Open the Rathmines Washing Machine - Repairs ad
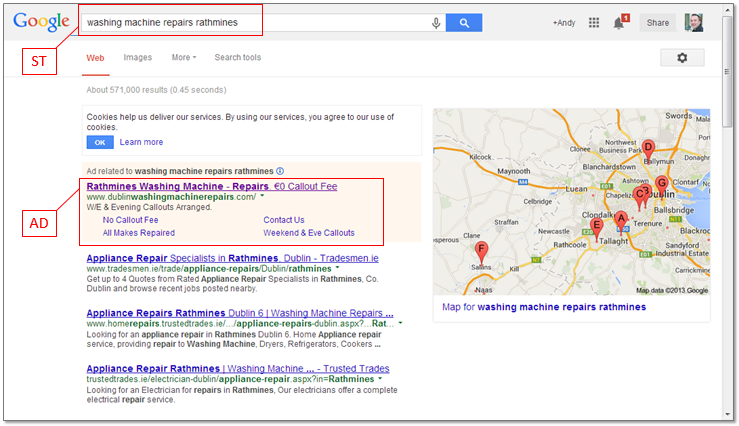Screen dimensions: 739x426 [x=212, y=186]
